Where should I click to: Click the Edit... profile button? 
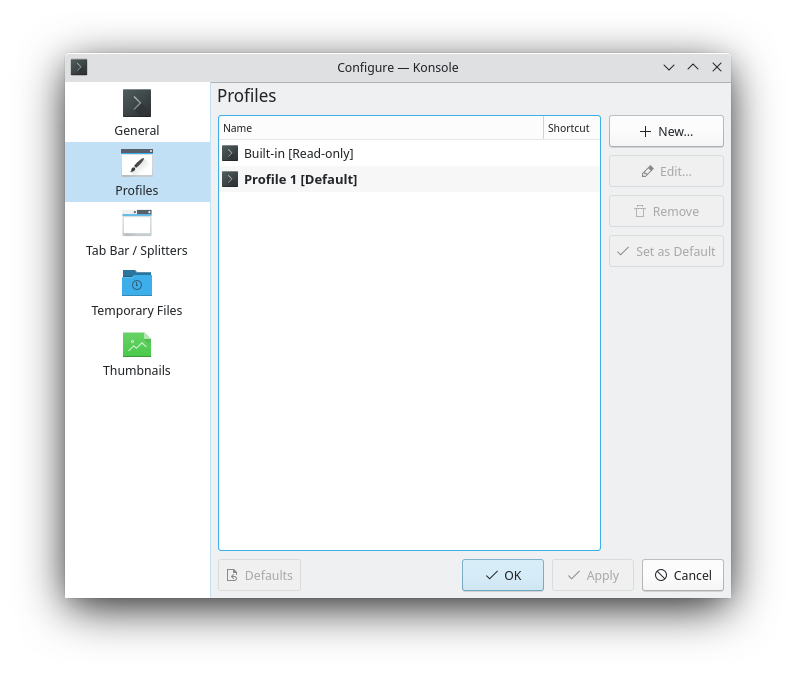[x=666, y=172]
